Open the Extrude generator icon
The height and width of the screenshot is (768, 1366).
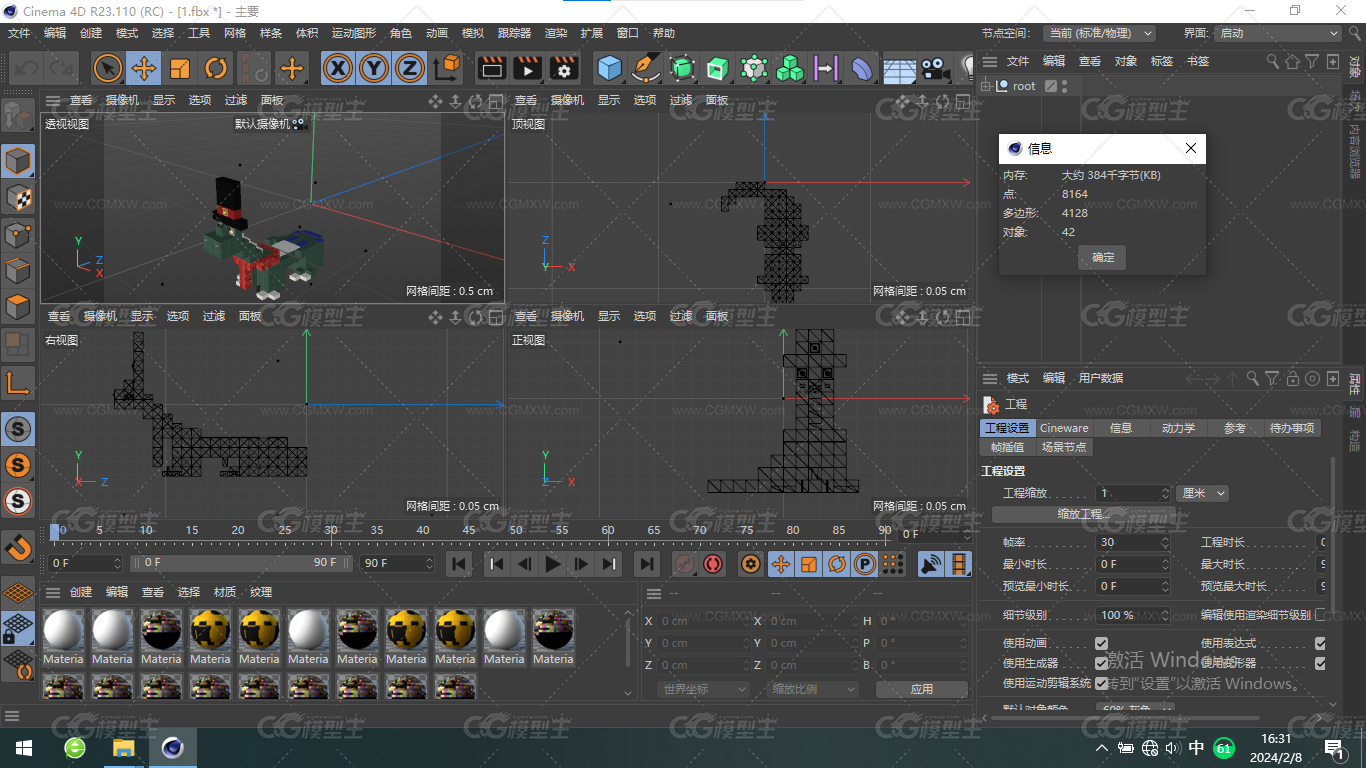(718, 68)
